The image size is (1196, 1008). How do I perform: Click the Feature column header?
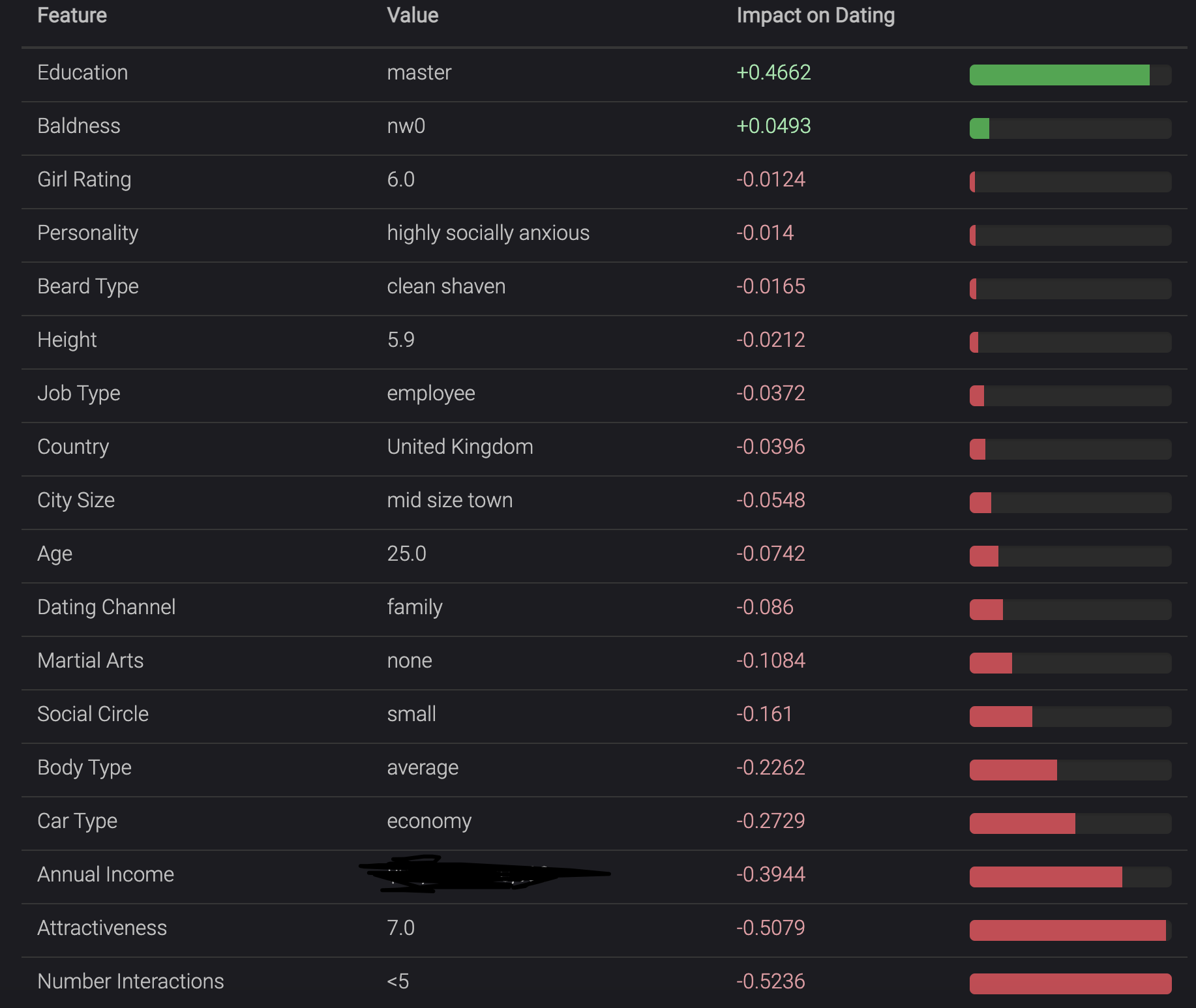(72, 15)
